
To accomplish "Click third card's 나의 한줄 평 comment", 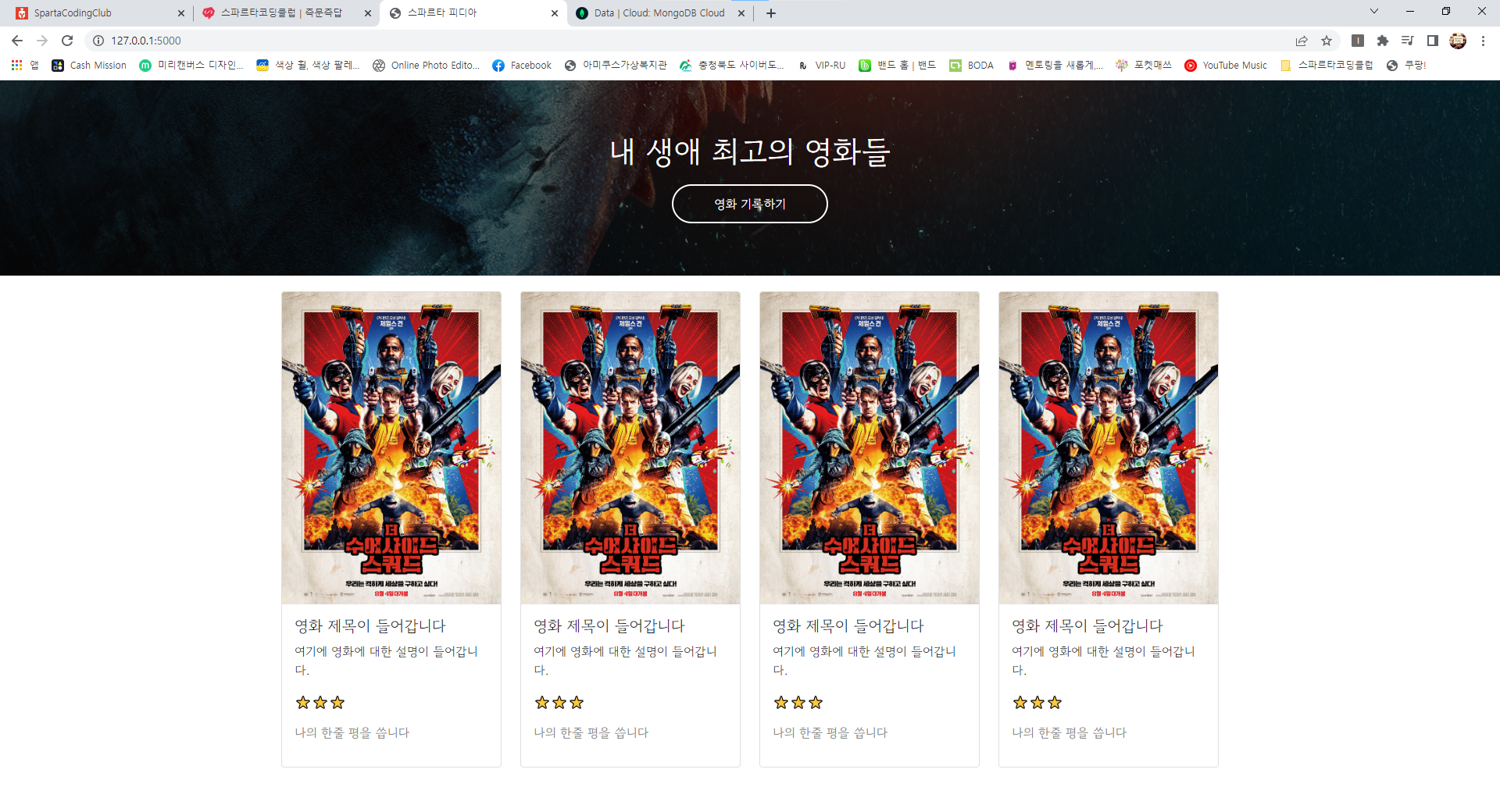I will (x=830, y=732).
